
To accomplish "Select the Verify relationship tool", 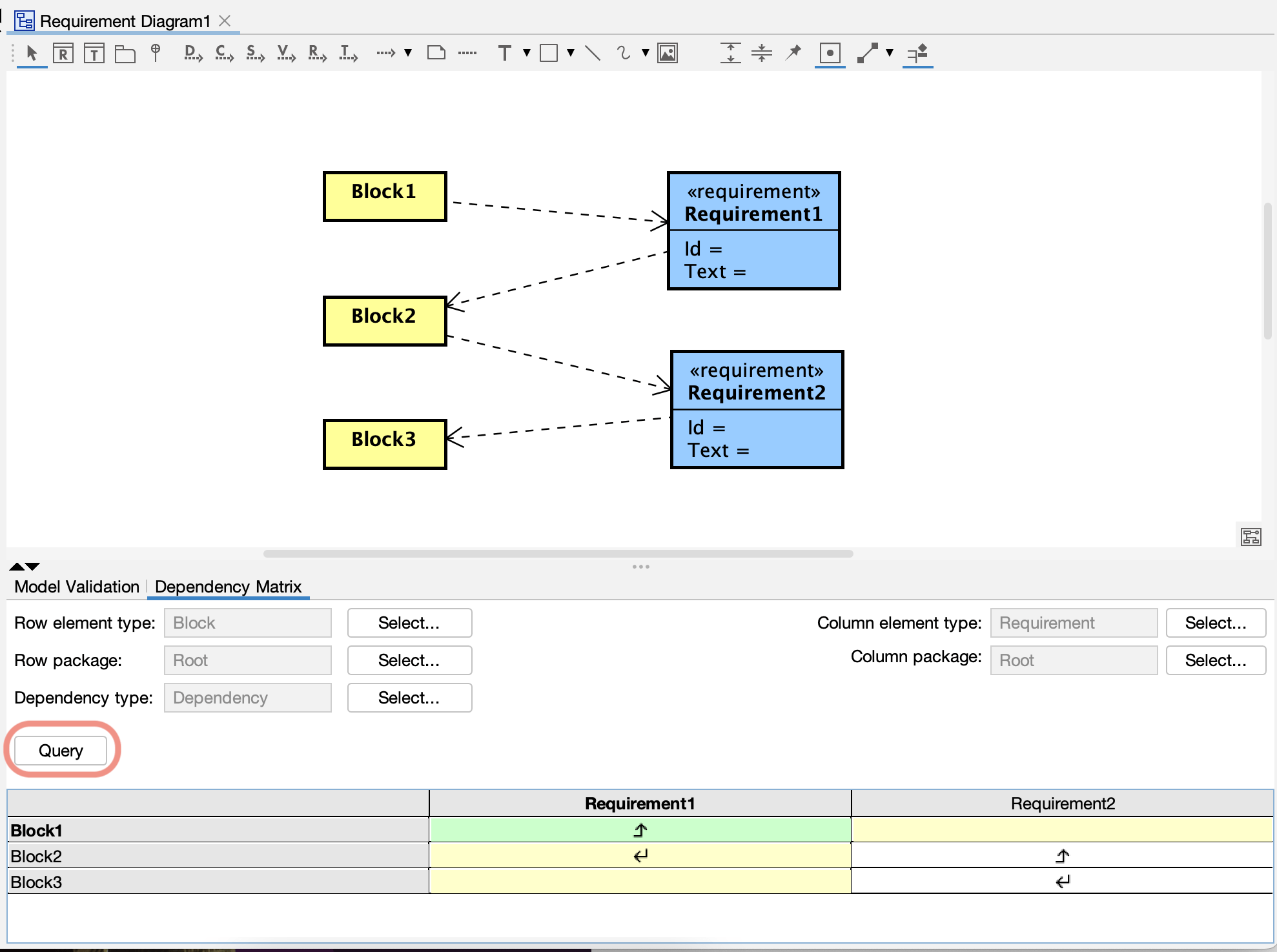I will (x=285, y=54).
